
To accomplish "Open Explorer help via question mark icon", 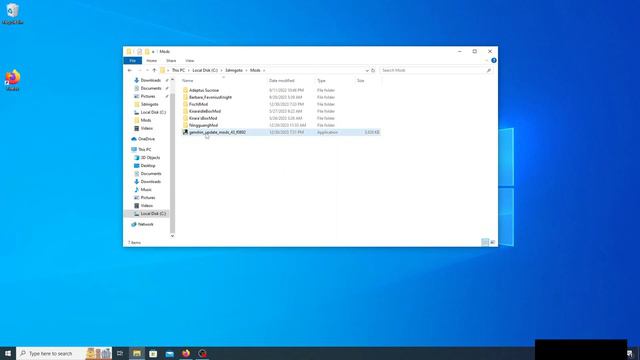I will coord(494,60).
